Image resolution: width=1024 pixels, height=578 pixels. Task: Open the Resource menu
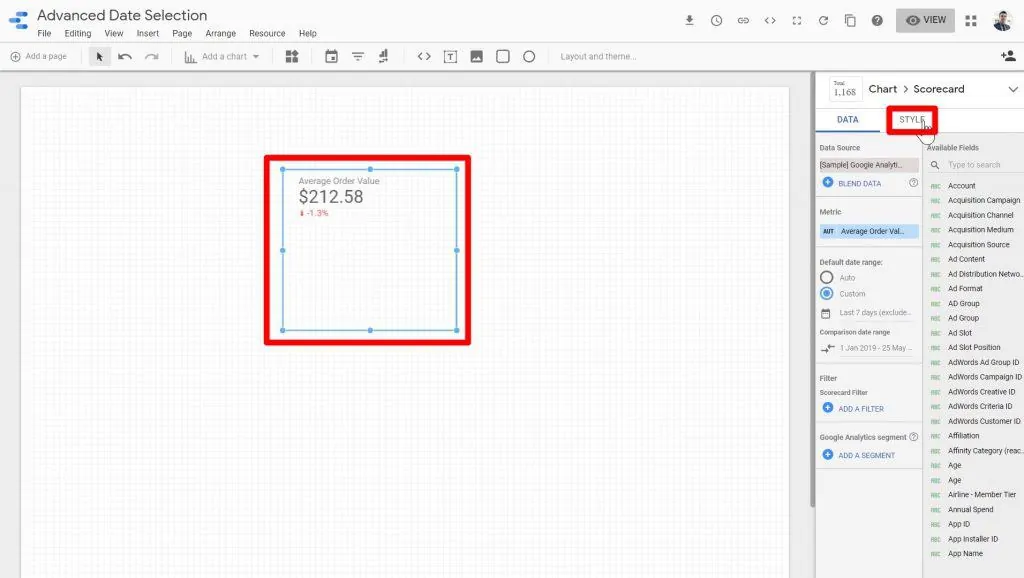(x=266, y=33)
